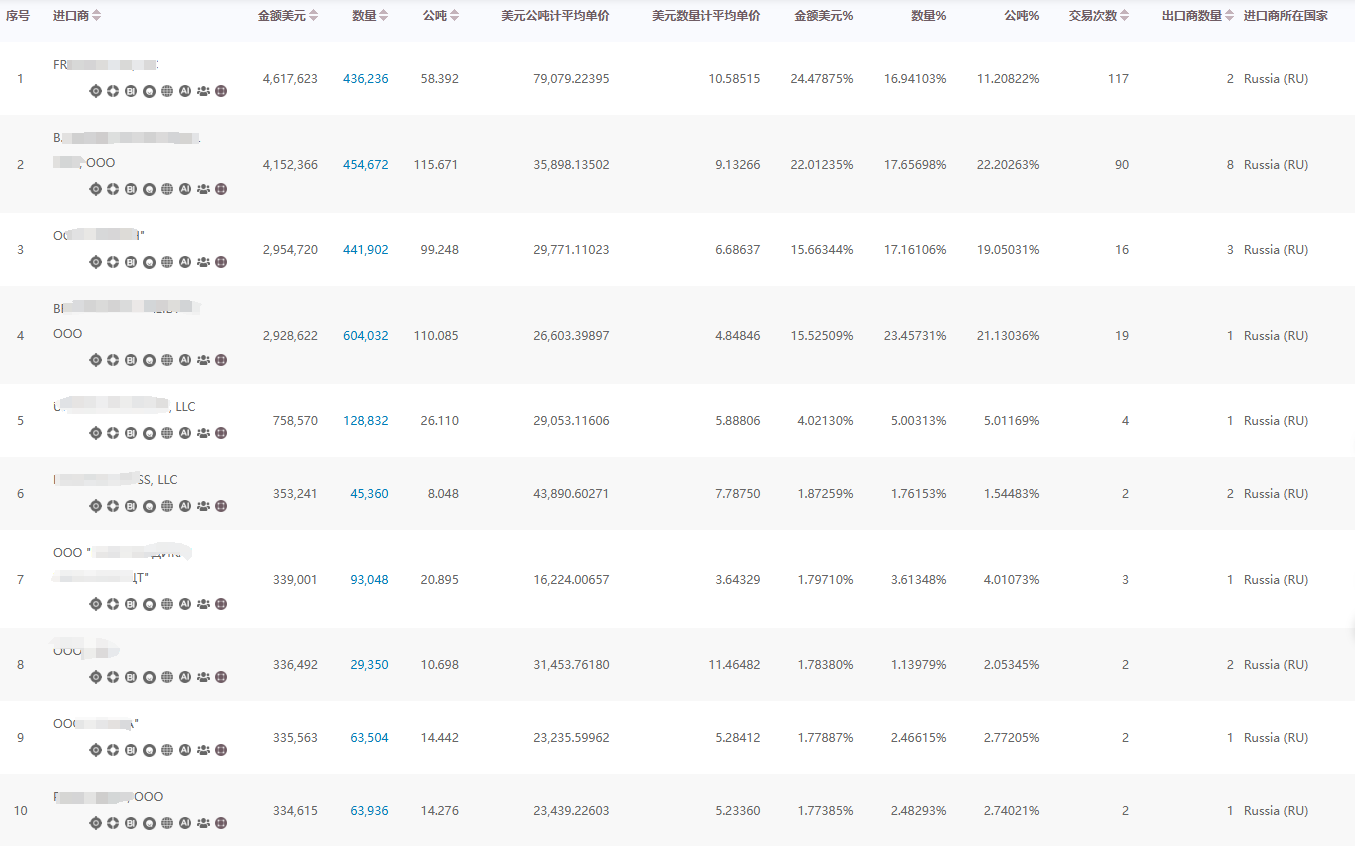The image size is (1355, 846).
Task: Open quantity link 604,032 in row 4
Action: (365, 336)
